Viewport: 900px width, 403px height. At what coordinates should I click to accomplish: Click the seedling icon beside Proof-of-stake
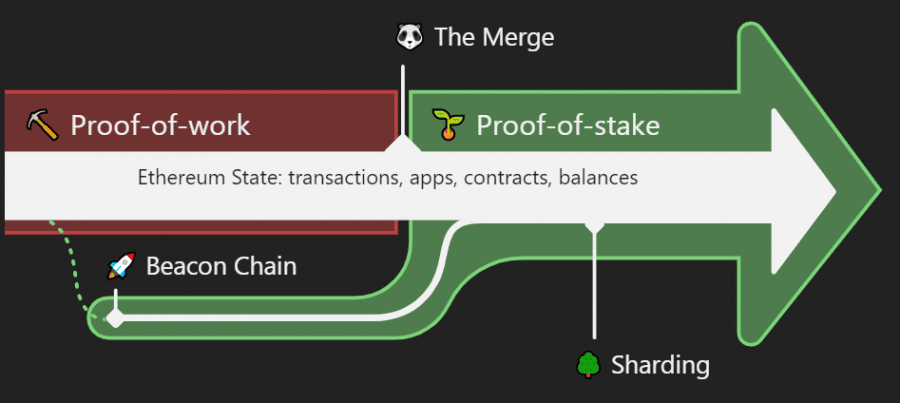point(448,125)
